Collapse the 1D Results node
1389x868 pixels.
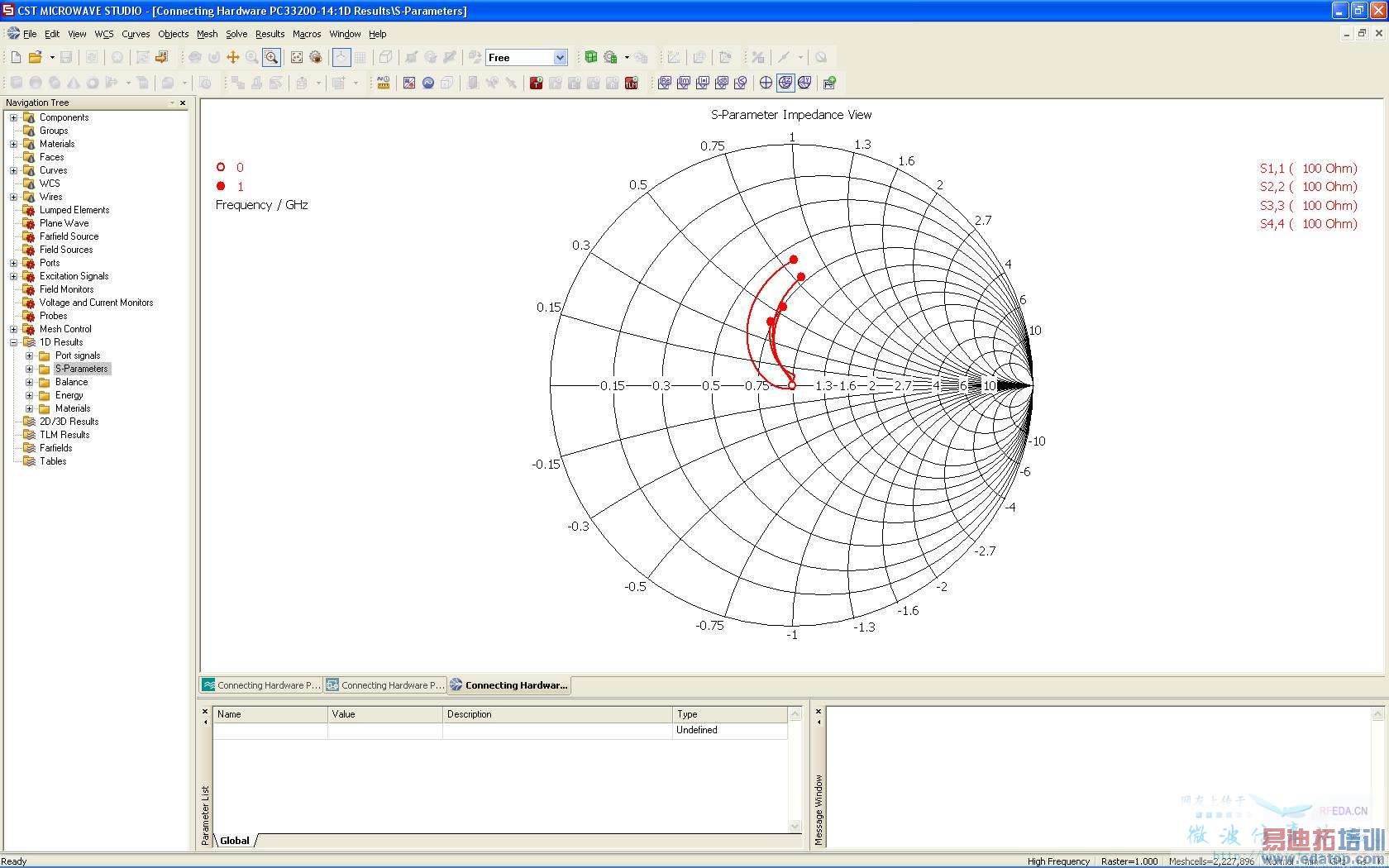click(x=13, y=342)
